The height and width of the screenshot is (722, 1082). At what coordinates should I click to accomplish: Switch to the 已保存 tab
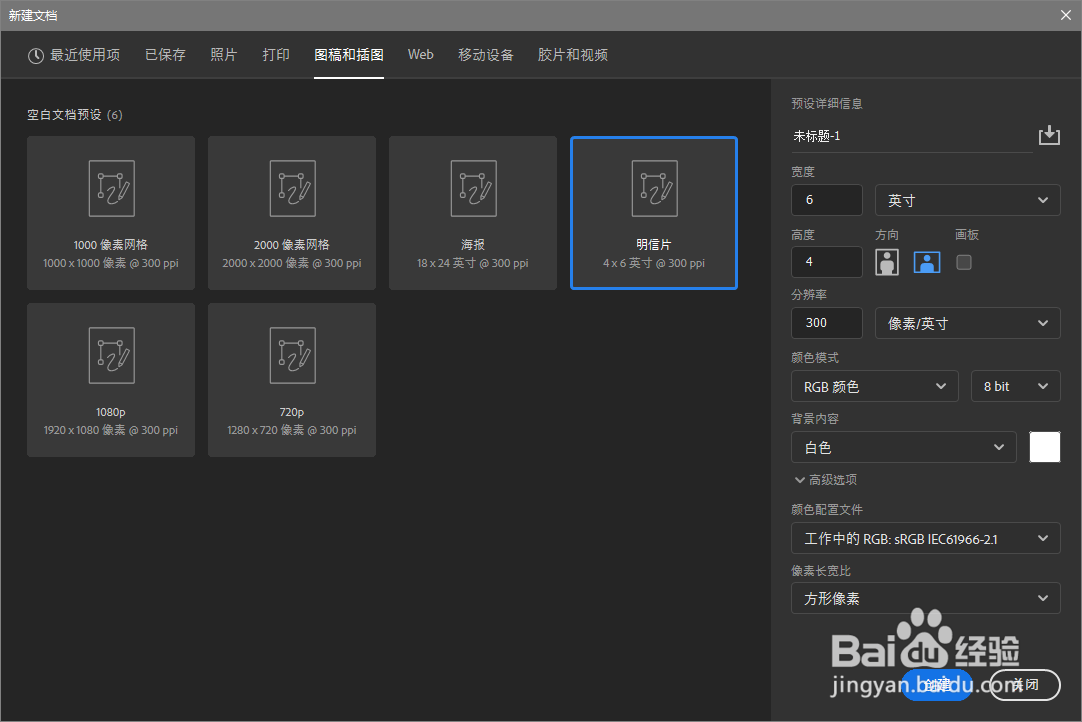tap(165, 55)
